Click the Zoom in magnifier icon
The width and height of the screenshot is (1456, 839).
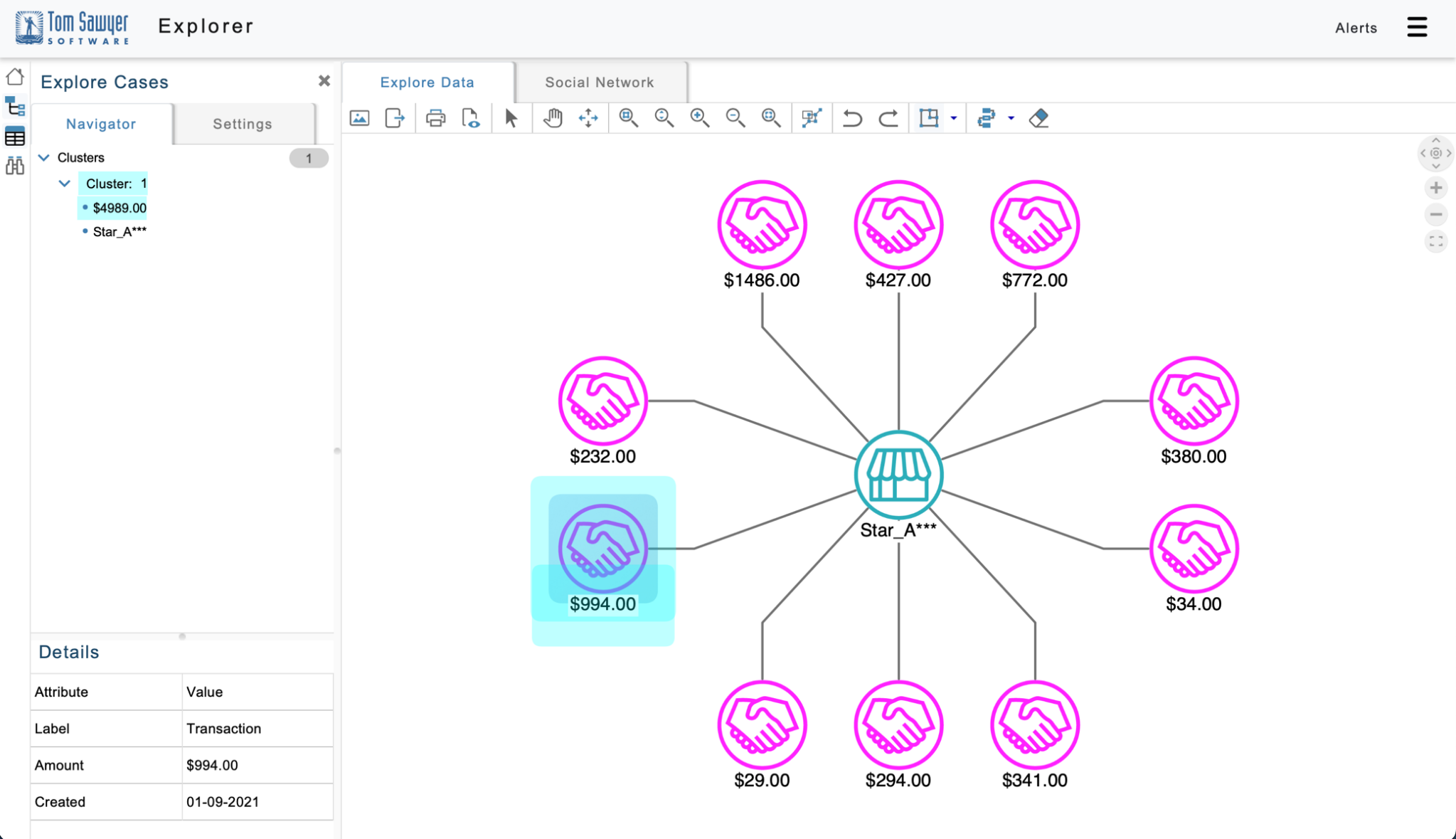click(699, 118)
